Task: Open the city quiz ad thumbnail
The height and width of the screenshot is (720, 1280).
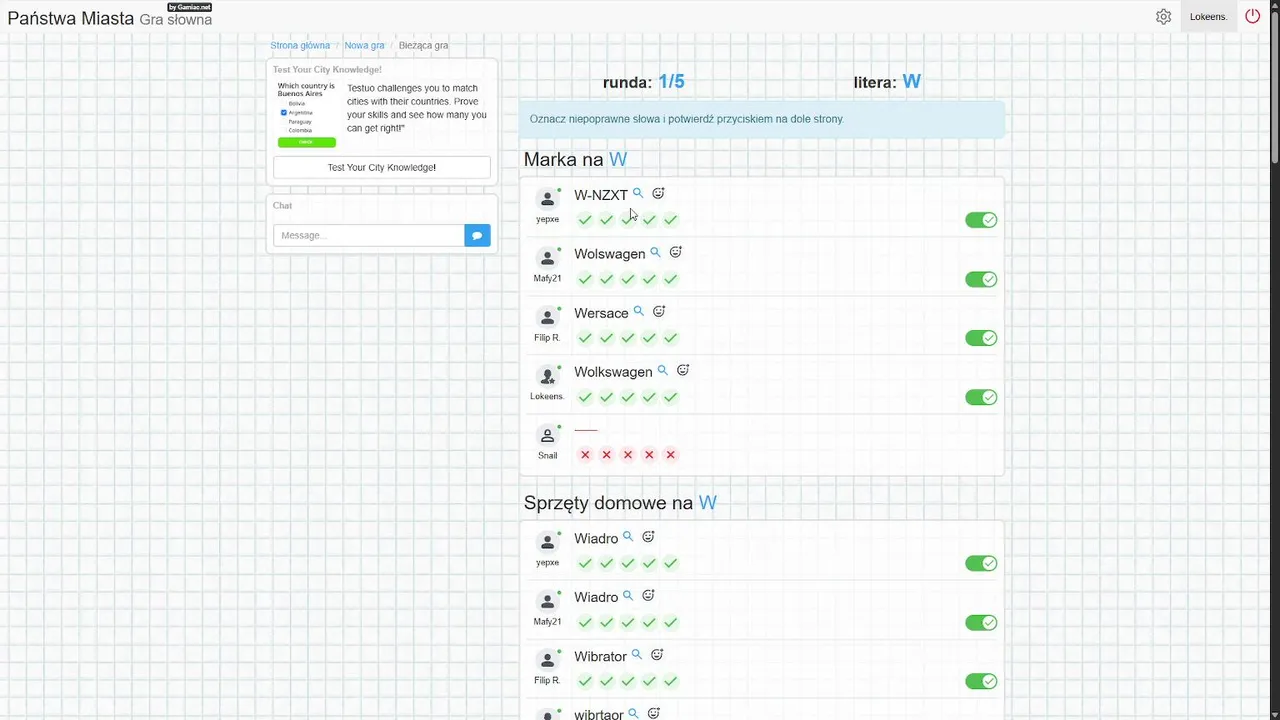Action: click(307, 114)
